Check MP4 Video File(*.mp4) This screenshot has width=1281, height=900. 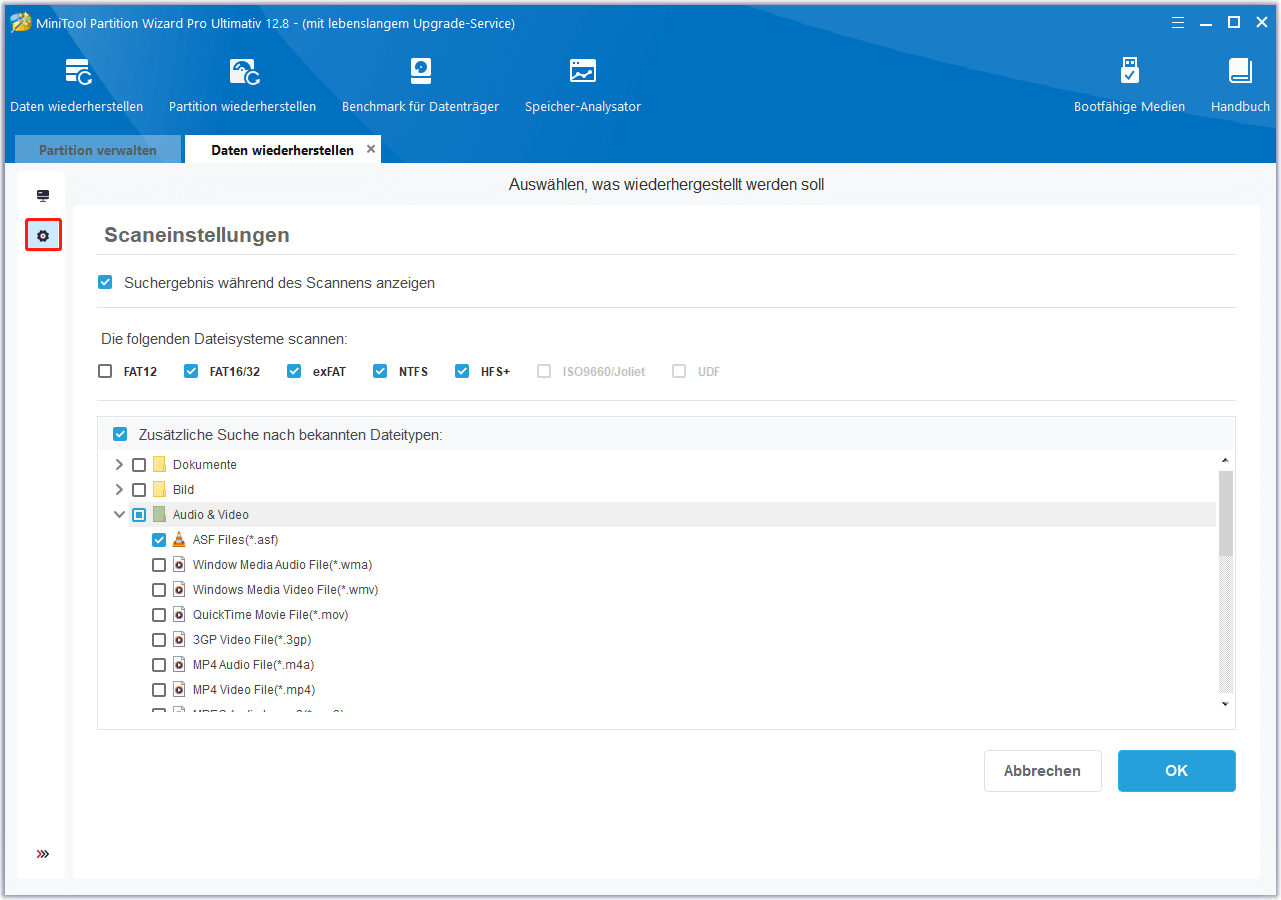[159, 690]
